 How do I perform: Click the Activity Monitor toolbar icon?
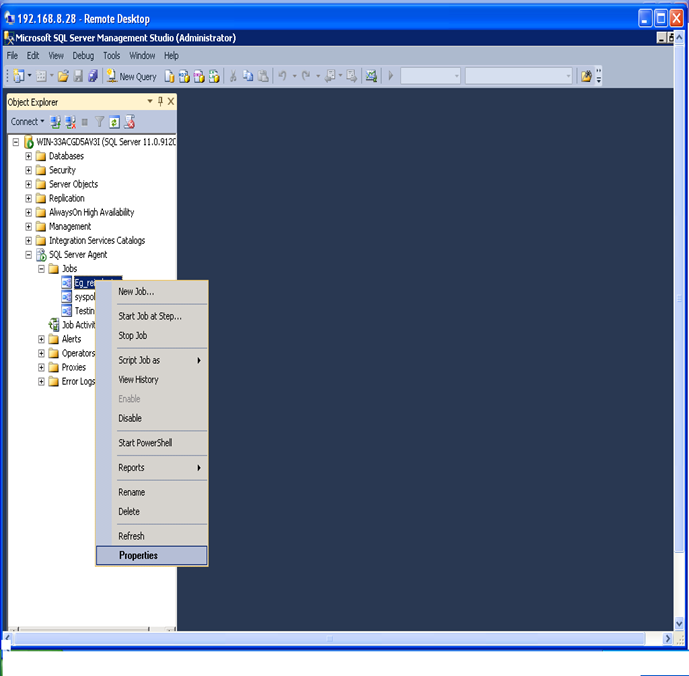point(371,76)
